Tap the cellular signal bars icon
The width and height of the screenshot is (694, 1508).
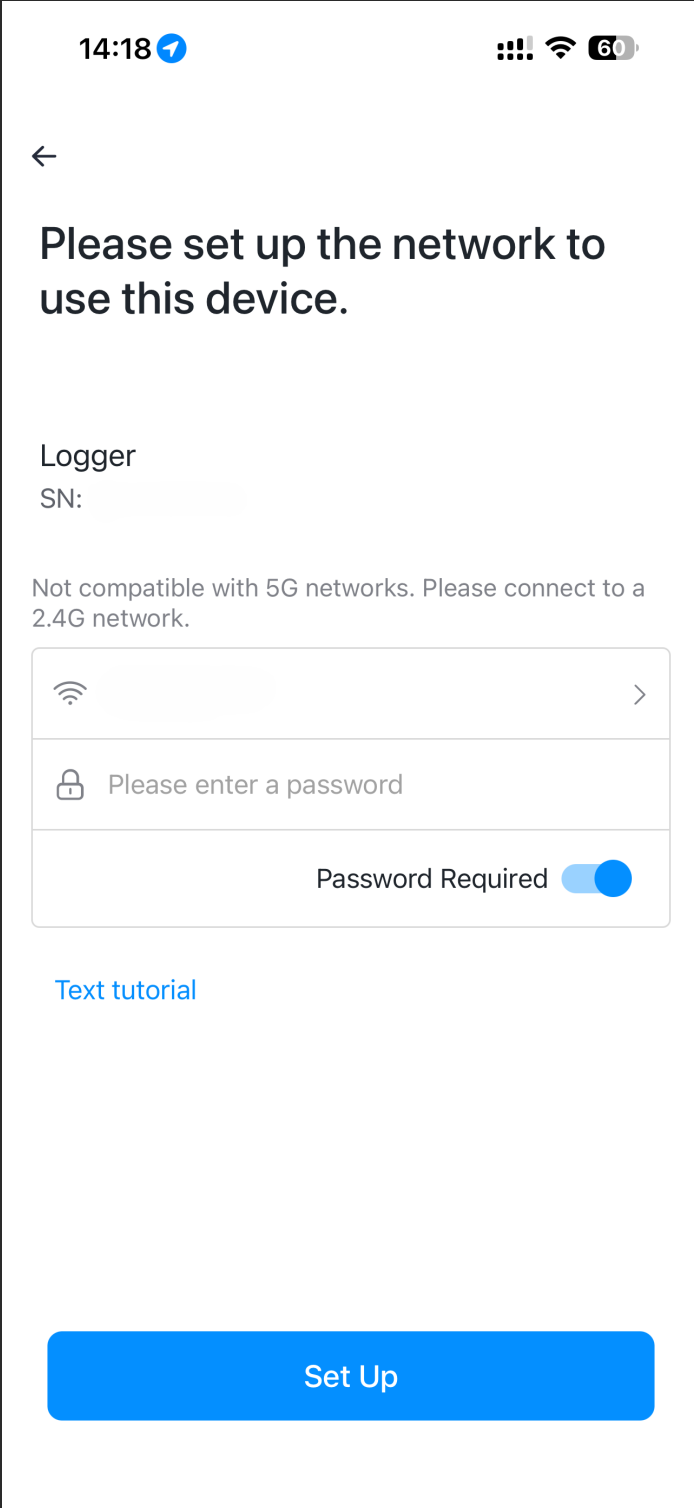(x=514, y=49)
